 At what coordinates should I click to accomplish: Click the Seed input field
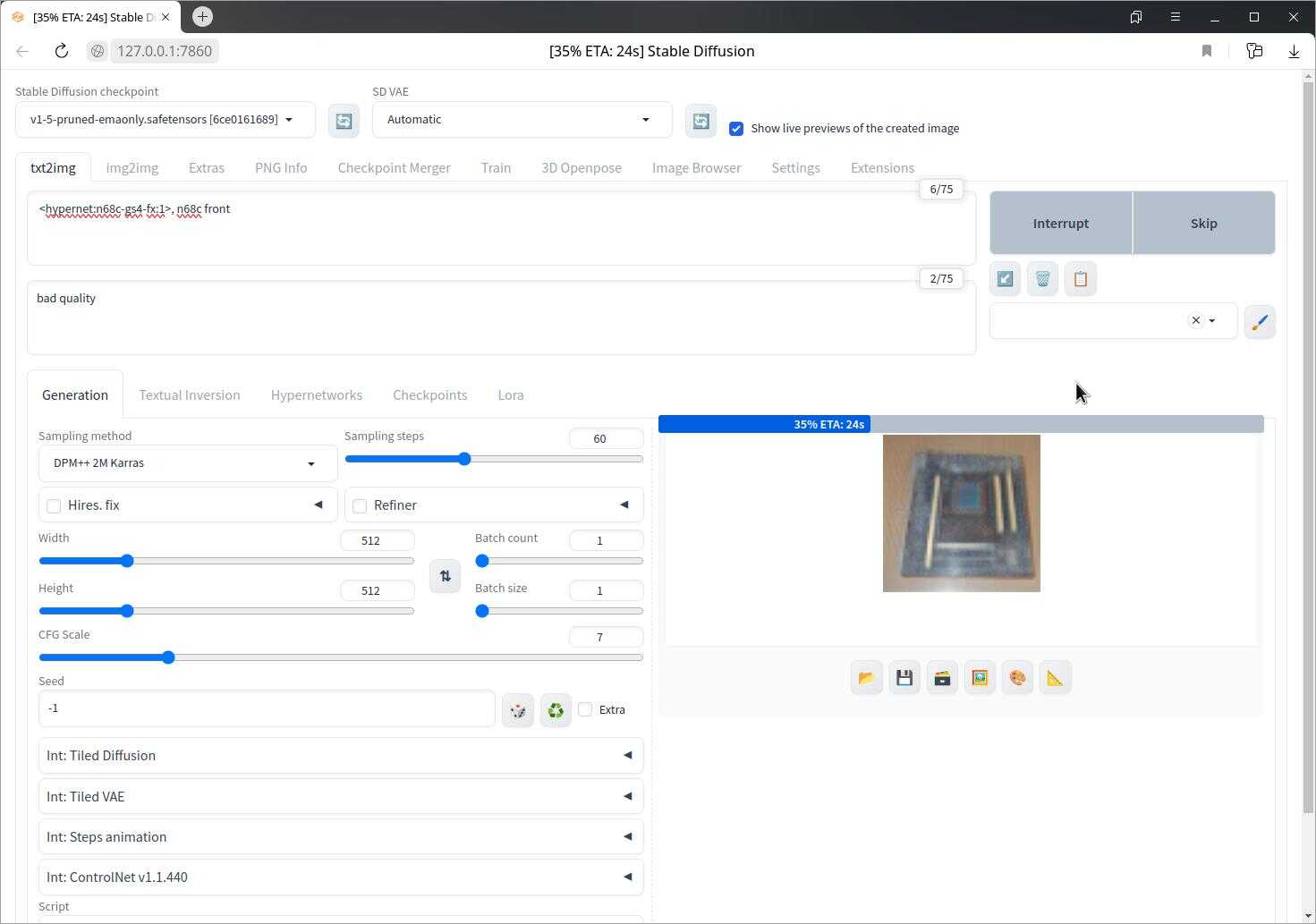[x=266, y=708]
